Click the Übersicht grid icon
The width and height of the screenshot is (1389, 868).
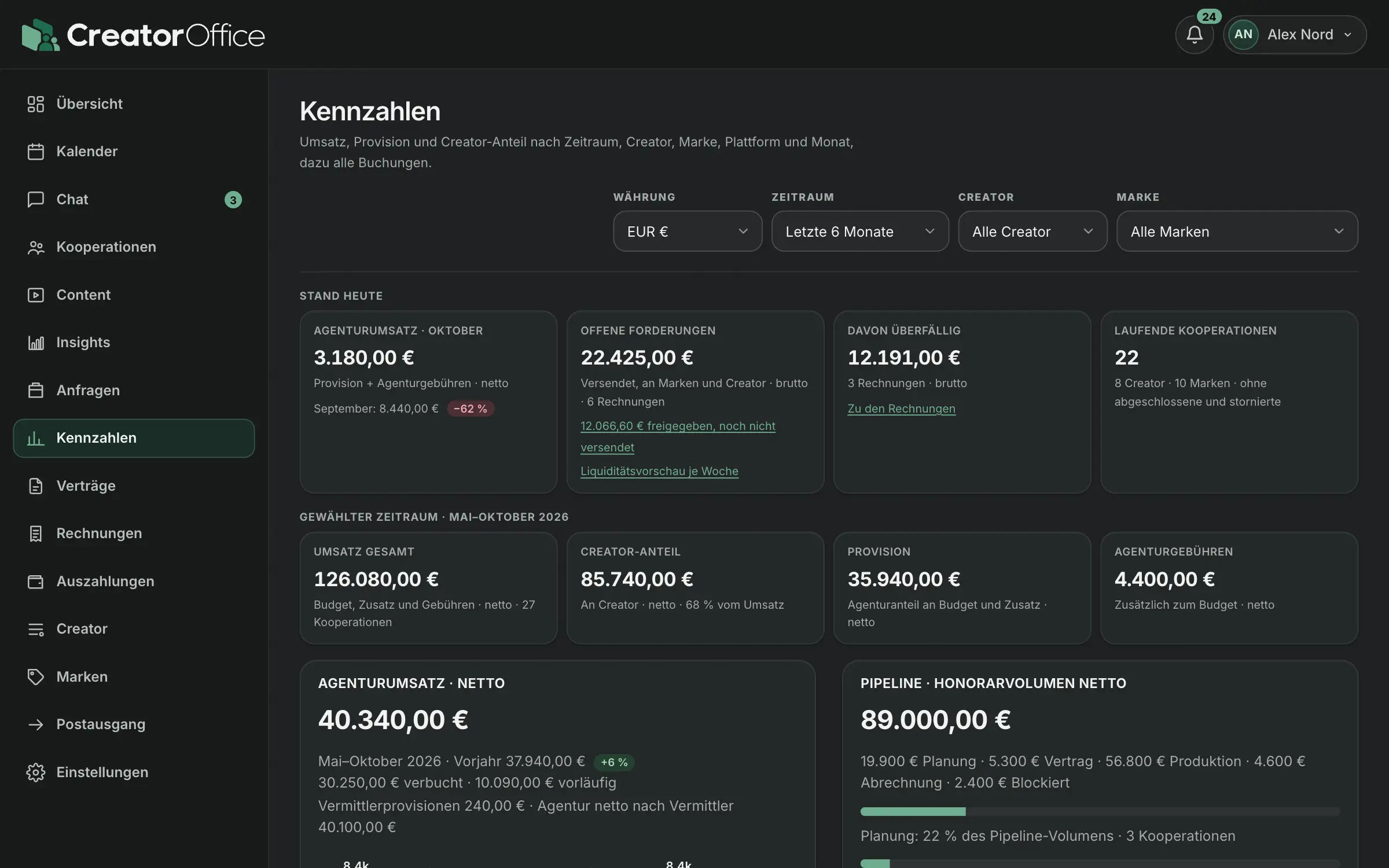[x=36, y=104]
